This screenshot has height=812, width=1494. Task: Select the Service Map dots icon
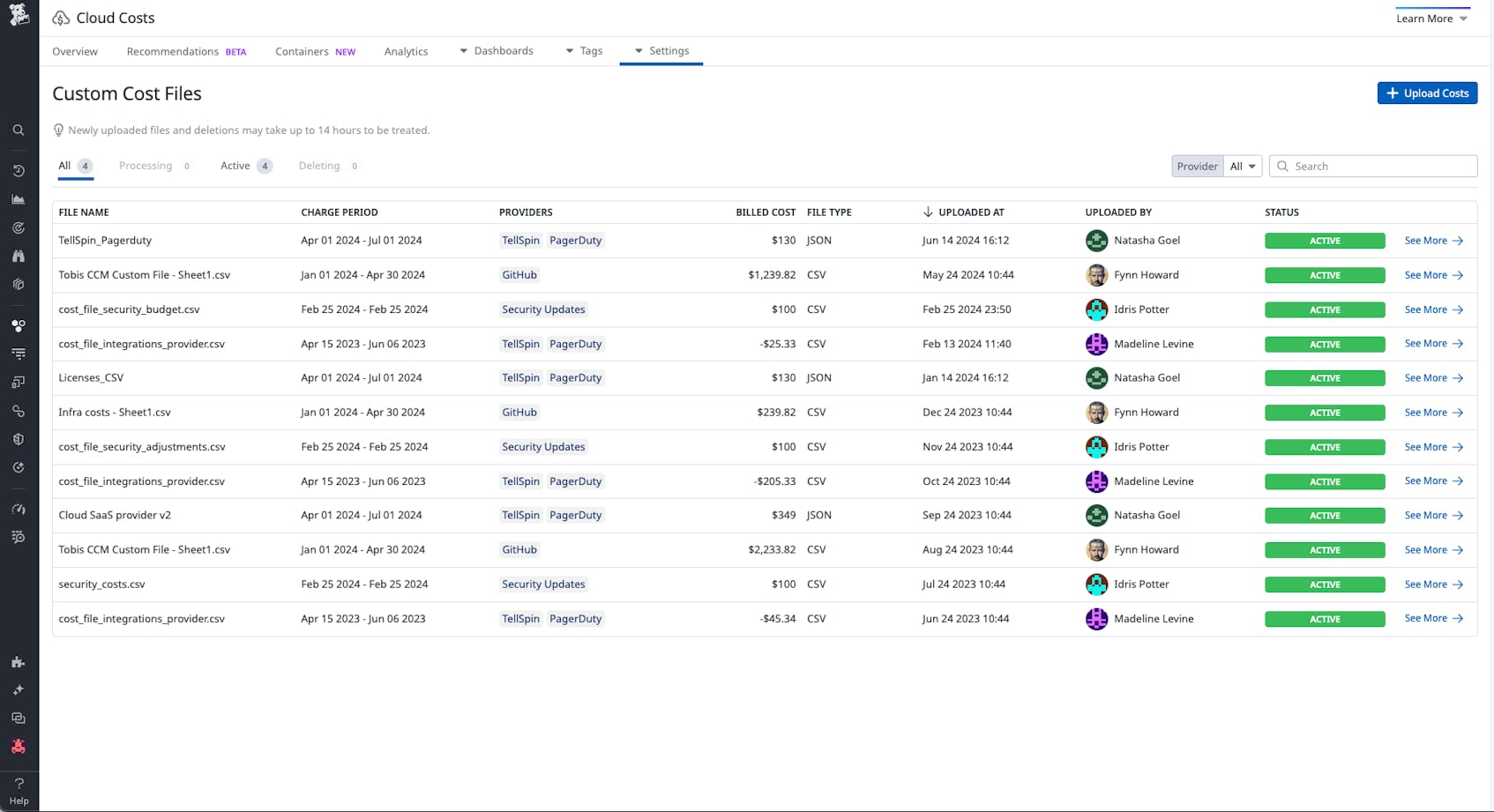(19, 325)
